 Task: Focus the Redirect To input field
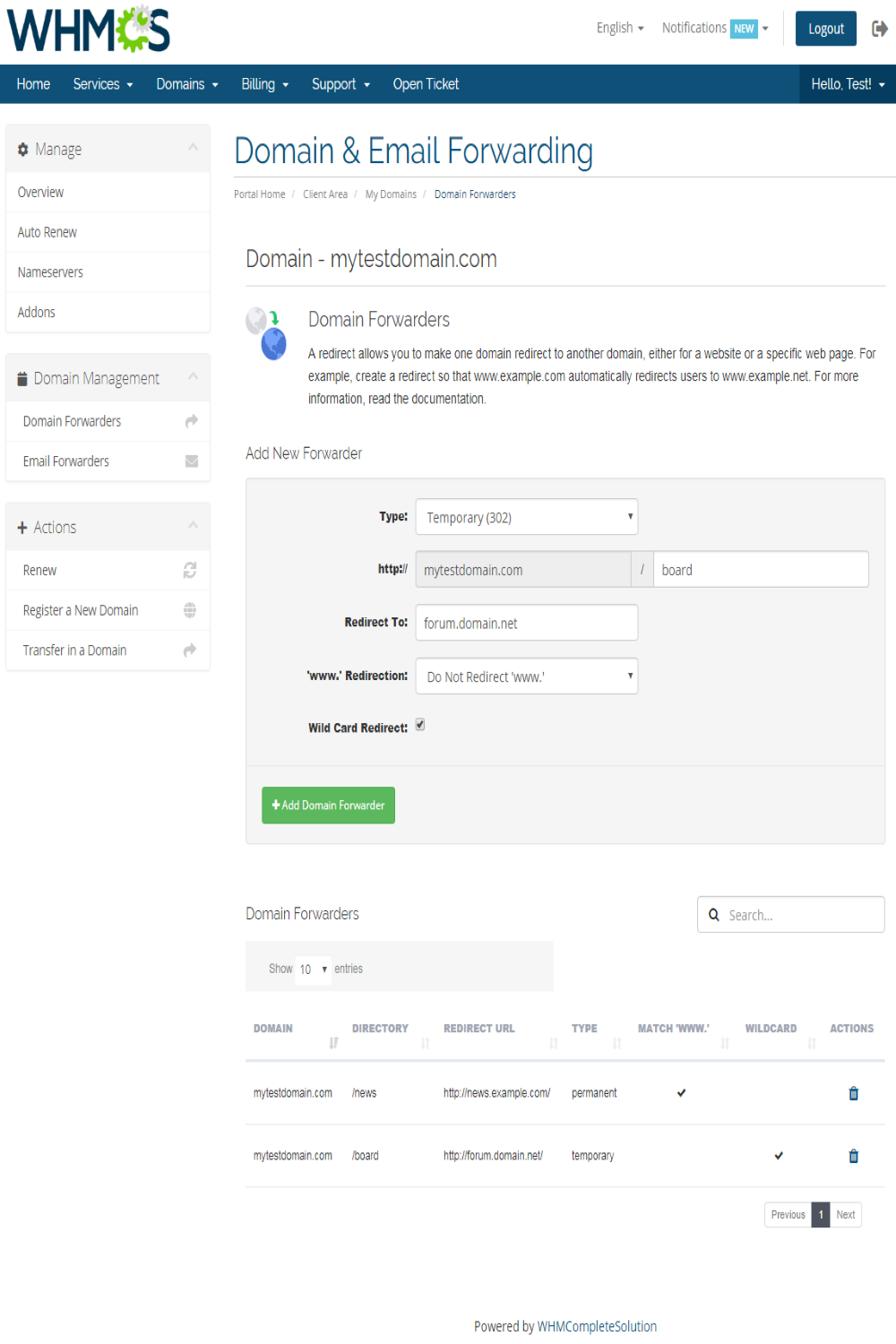pos(526,623)
